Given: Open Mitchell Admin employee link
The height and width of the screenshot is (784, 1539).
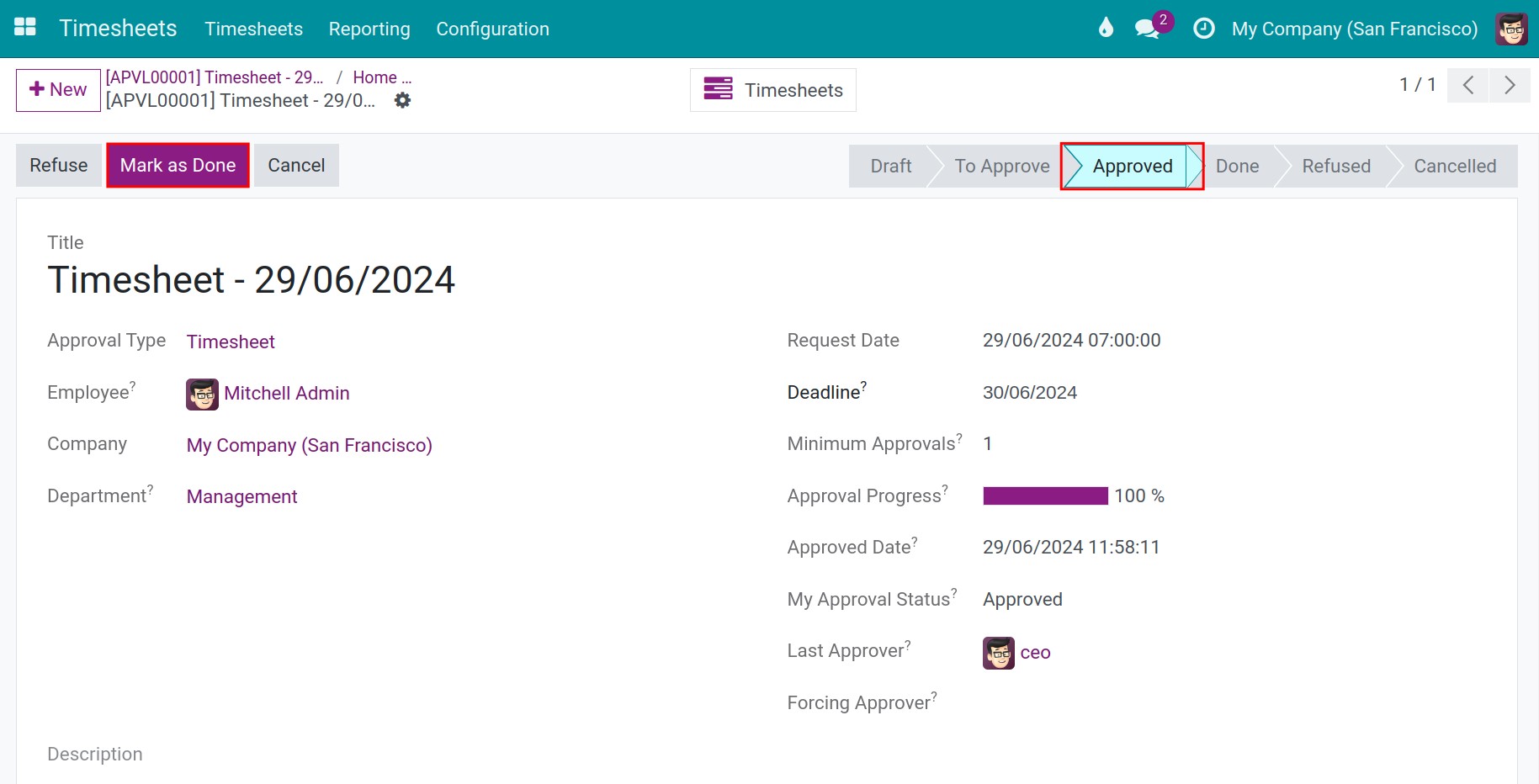Looking at the screenshot, I should 286,393.
